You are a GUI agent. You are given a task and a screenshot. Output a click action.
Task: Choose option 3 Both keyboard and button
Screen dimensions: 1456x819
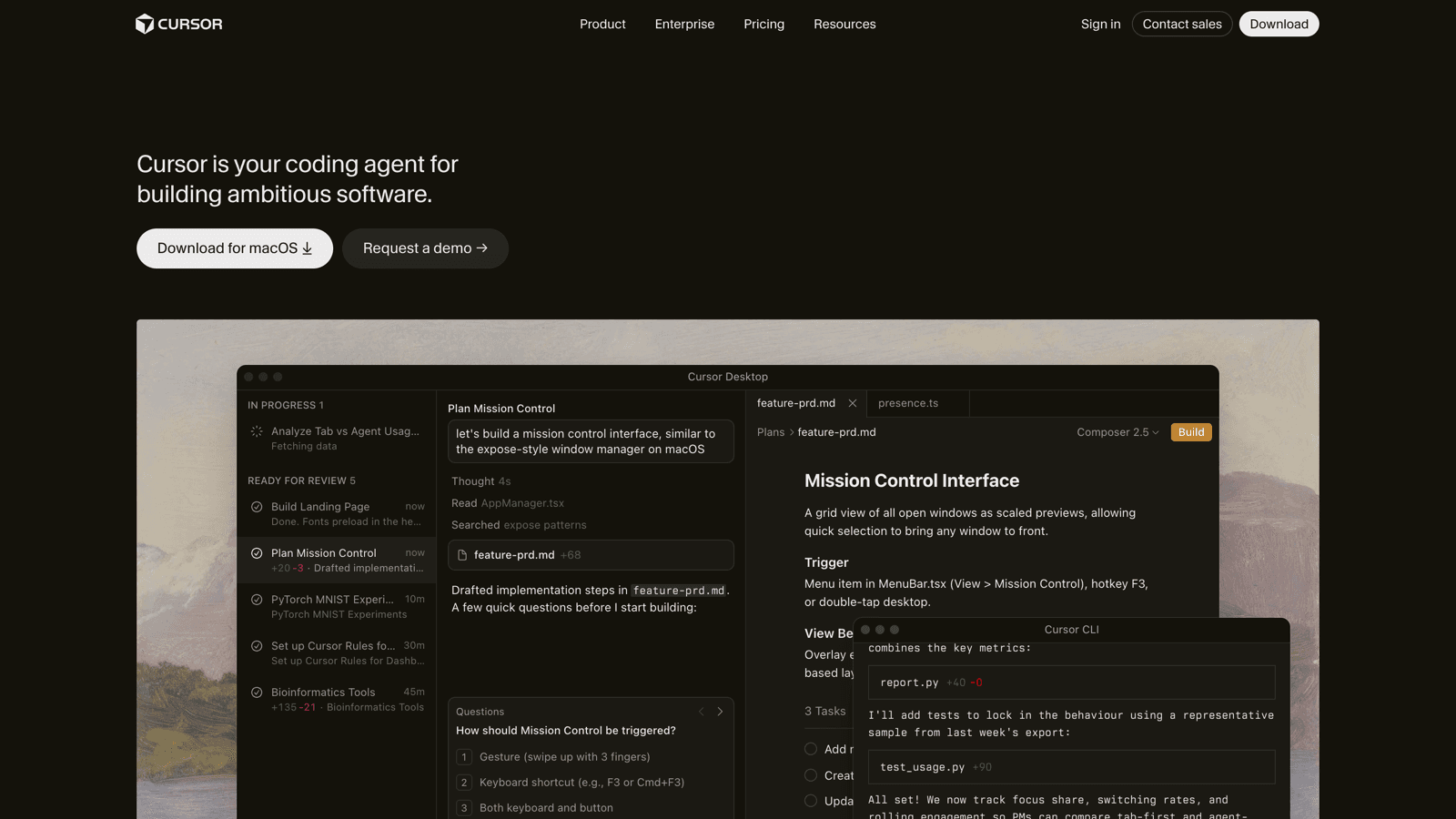(591, 808)
